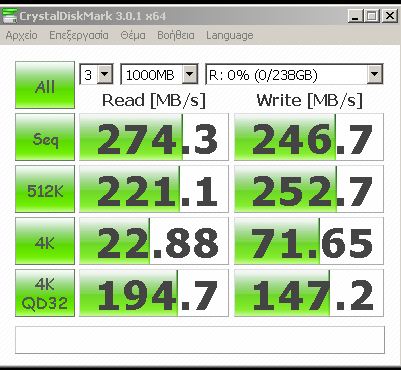The width and height of the screenshot is (401, 370).
Task: Start the Seq benchmark test
Action: coord(45,137)
